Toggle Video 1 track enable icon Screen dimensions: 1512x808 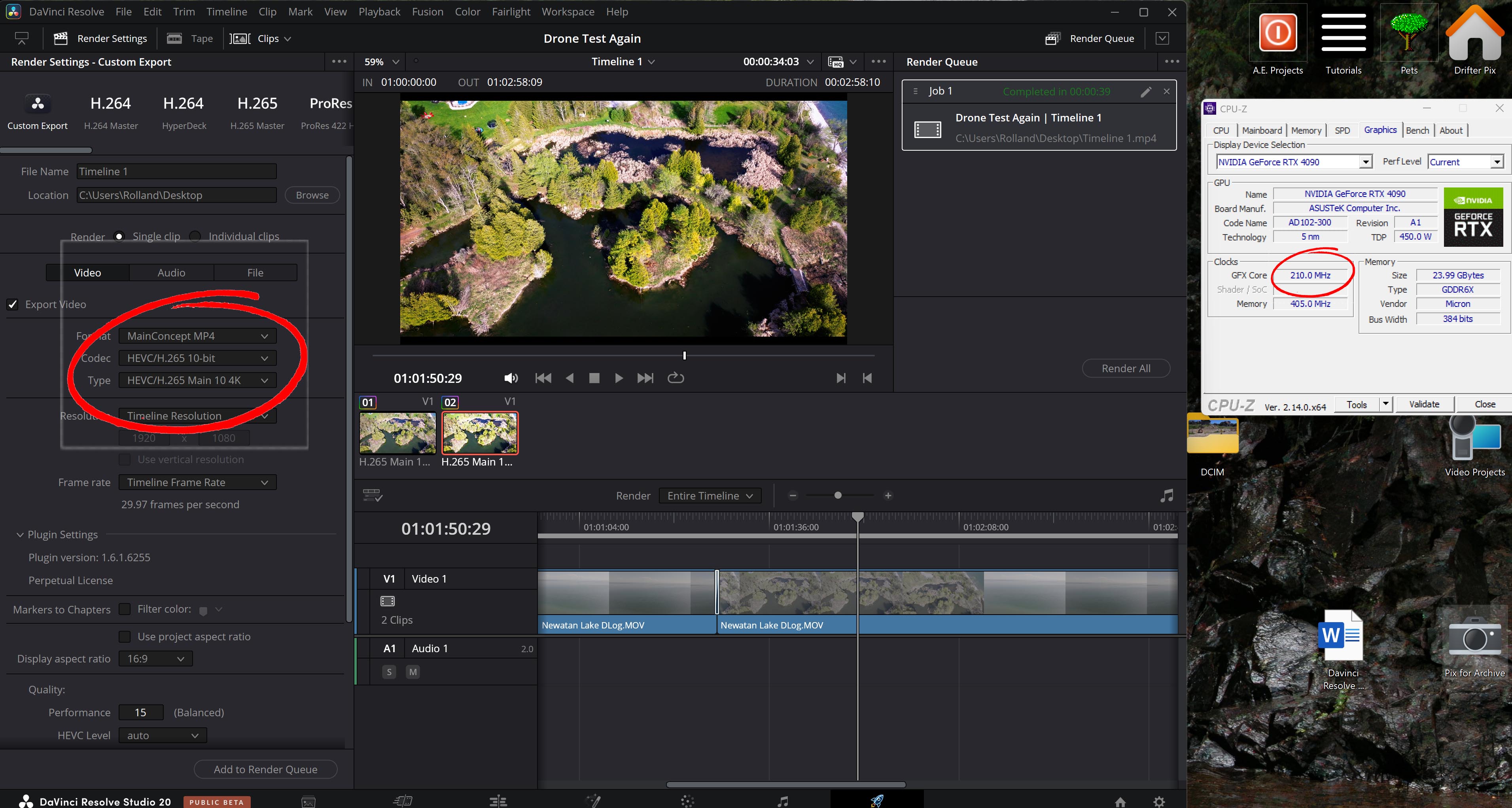tap(387, 601)
